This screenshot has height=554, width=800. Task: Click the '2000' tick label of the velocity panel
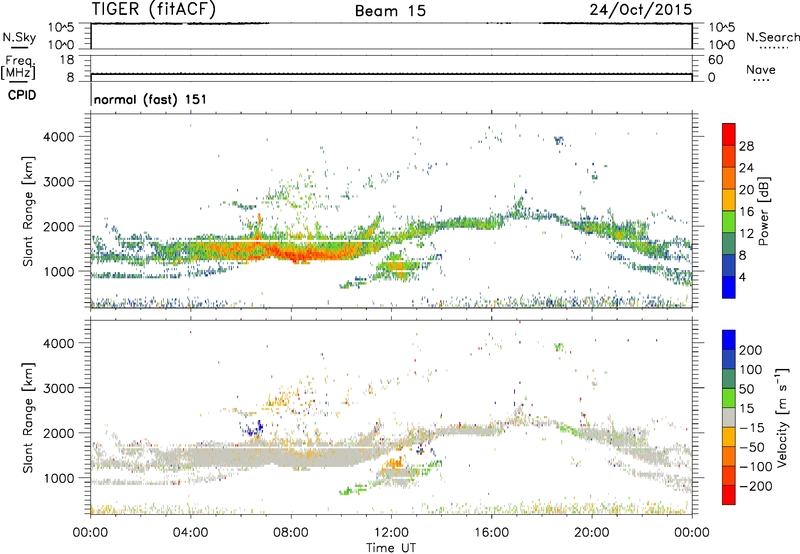(58, 433)
